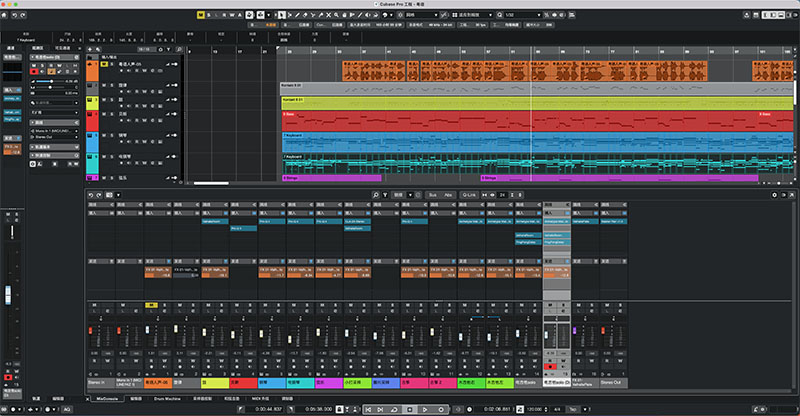Open the MixConsole settings gear icon
Screen dimensions: 800x416
click(774, 195)
